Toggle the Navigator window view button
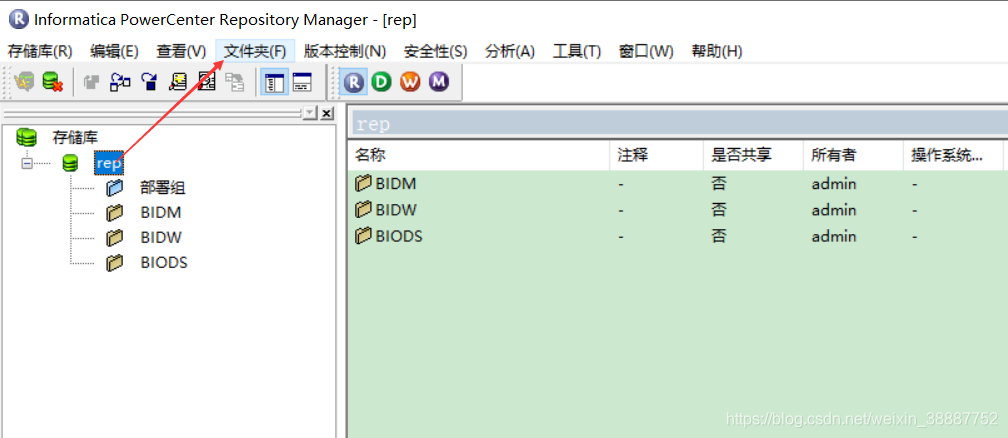 tap(274, 82)
